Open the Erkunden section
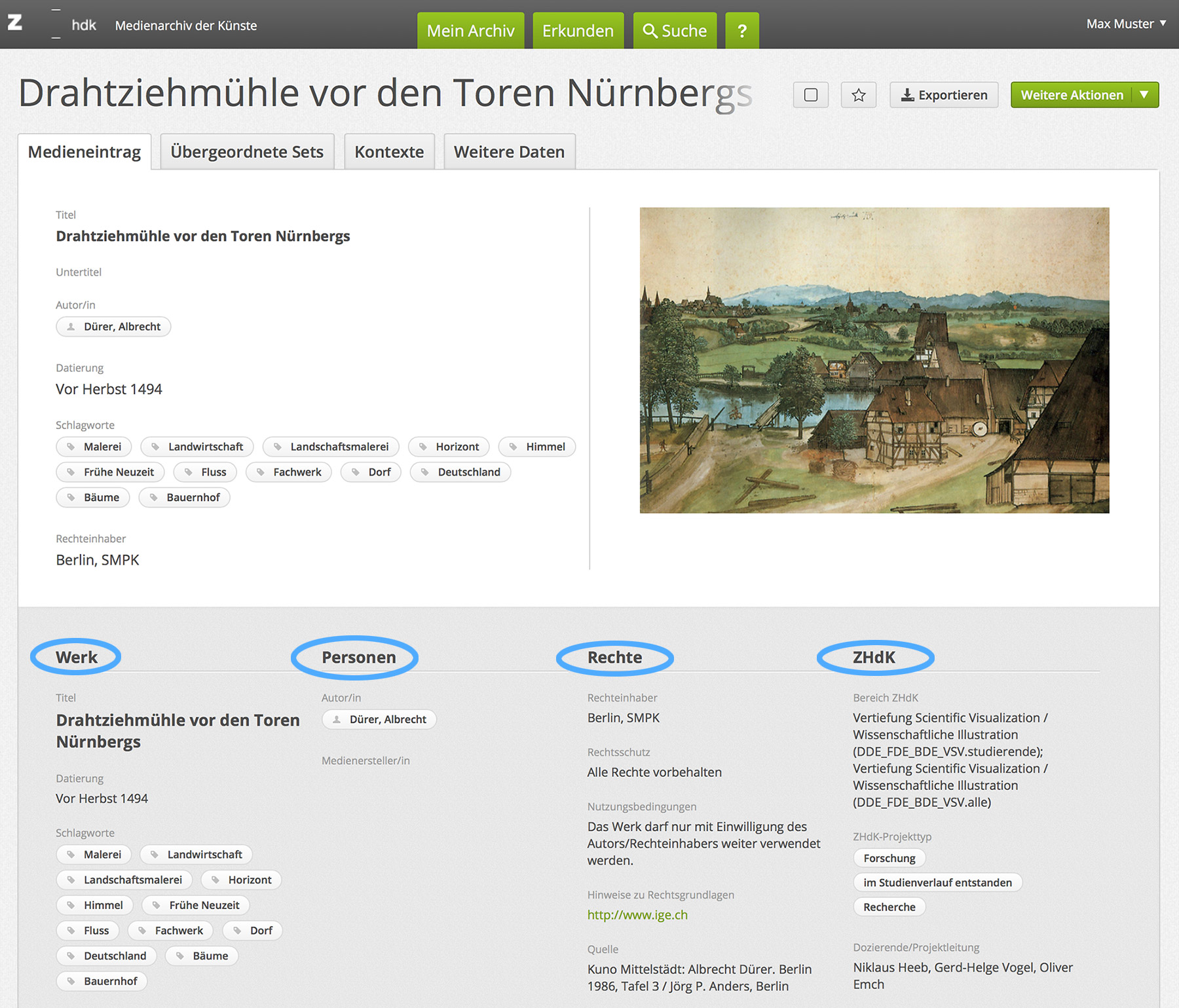 (578, 31)
